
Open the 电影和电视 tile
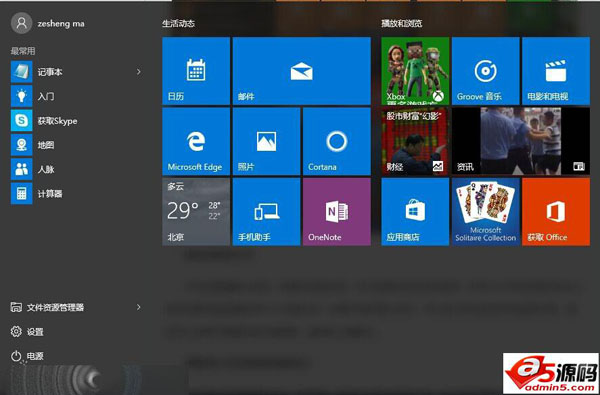[x=556, y=71]
